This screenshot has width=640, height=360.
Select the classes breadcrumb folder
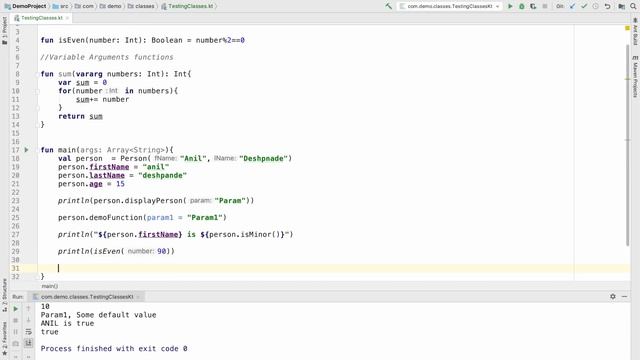[x=141, y=6]
